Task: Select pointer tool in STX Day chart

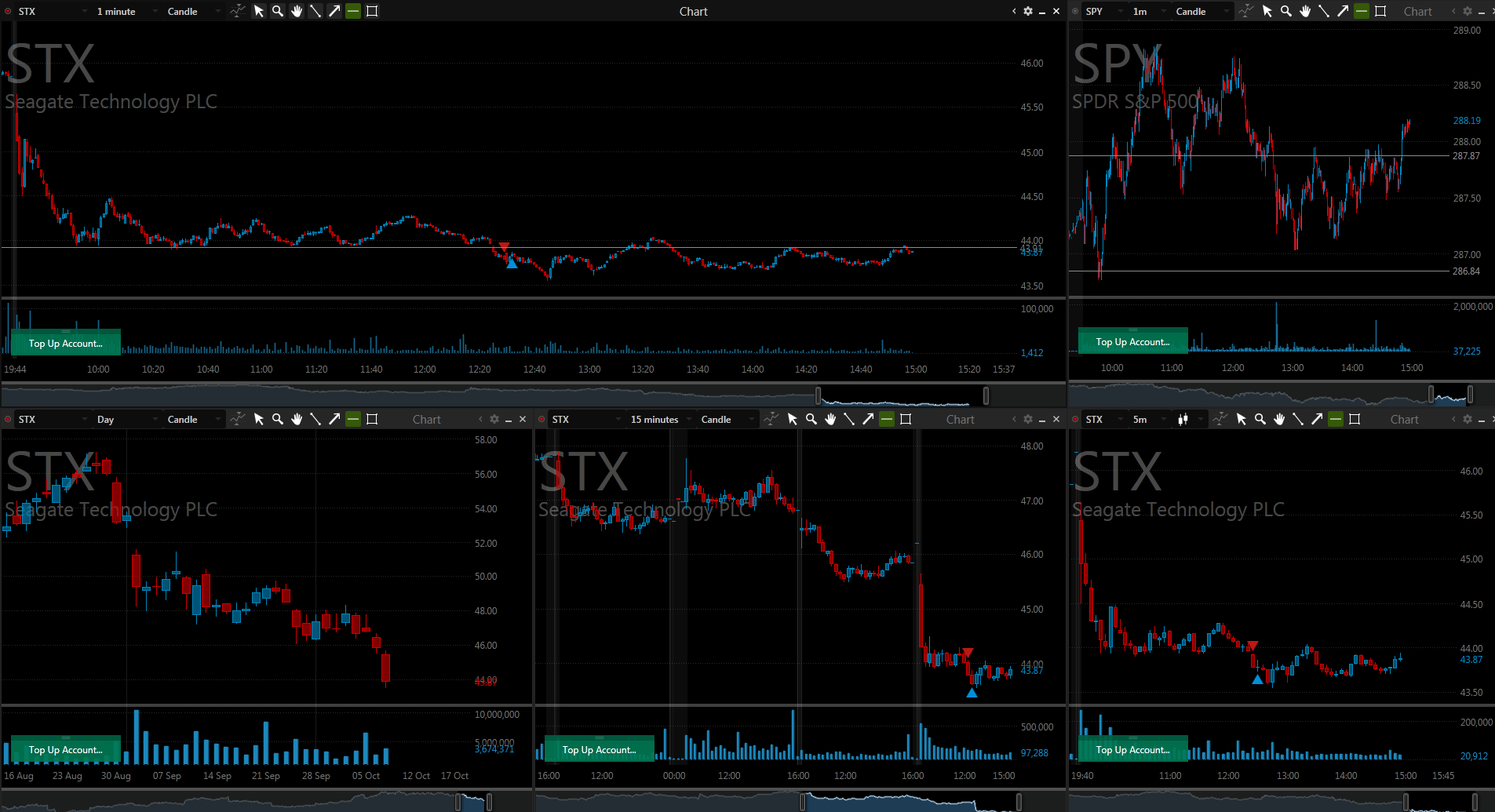Action: (x=259, y=419)
